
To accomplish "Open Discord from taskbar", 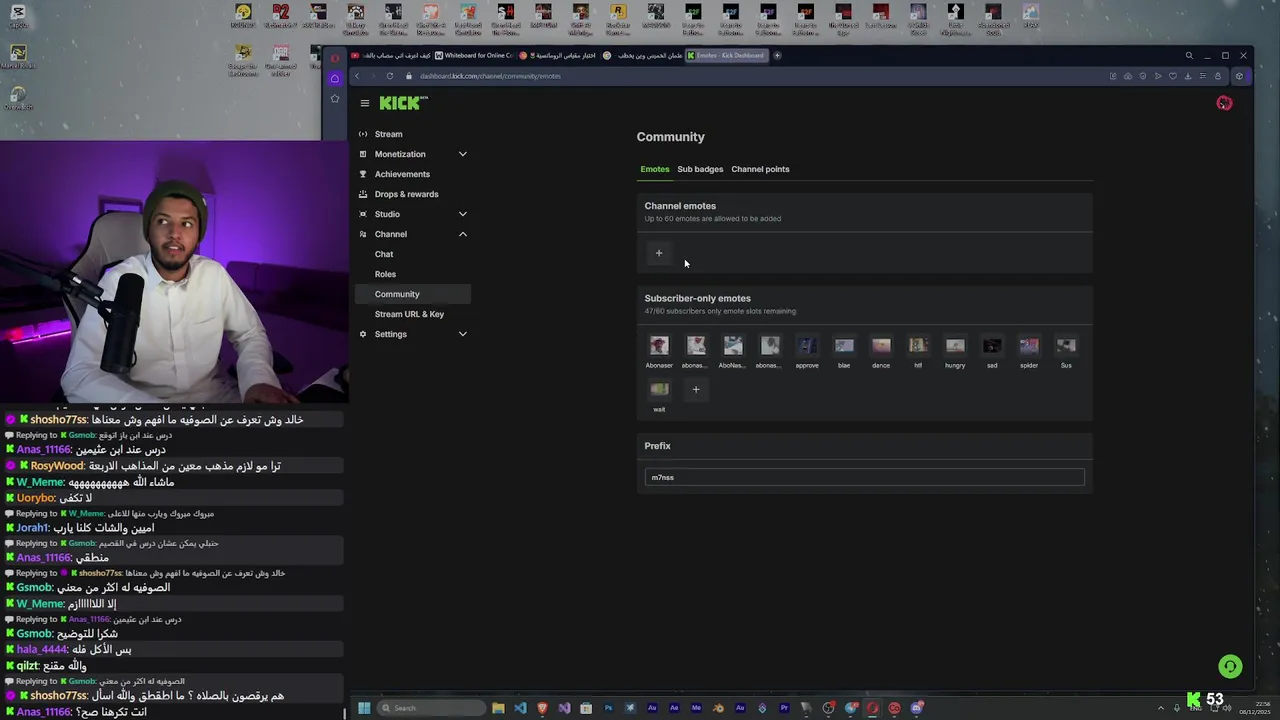I will click(916, 708).
